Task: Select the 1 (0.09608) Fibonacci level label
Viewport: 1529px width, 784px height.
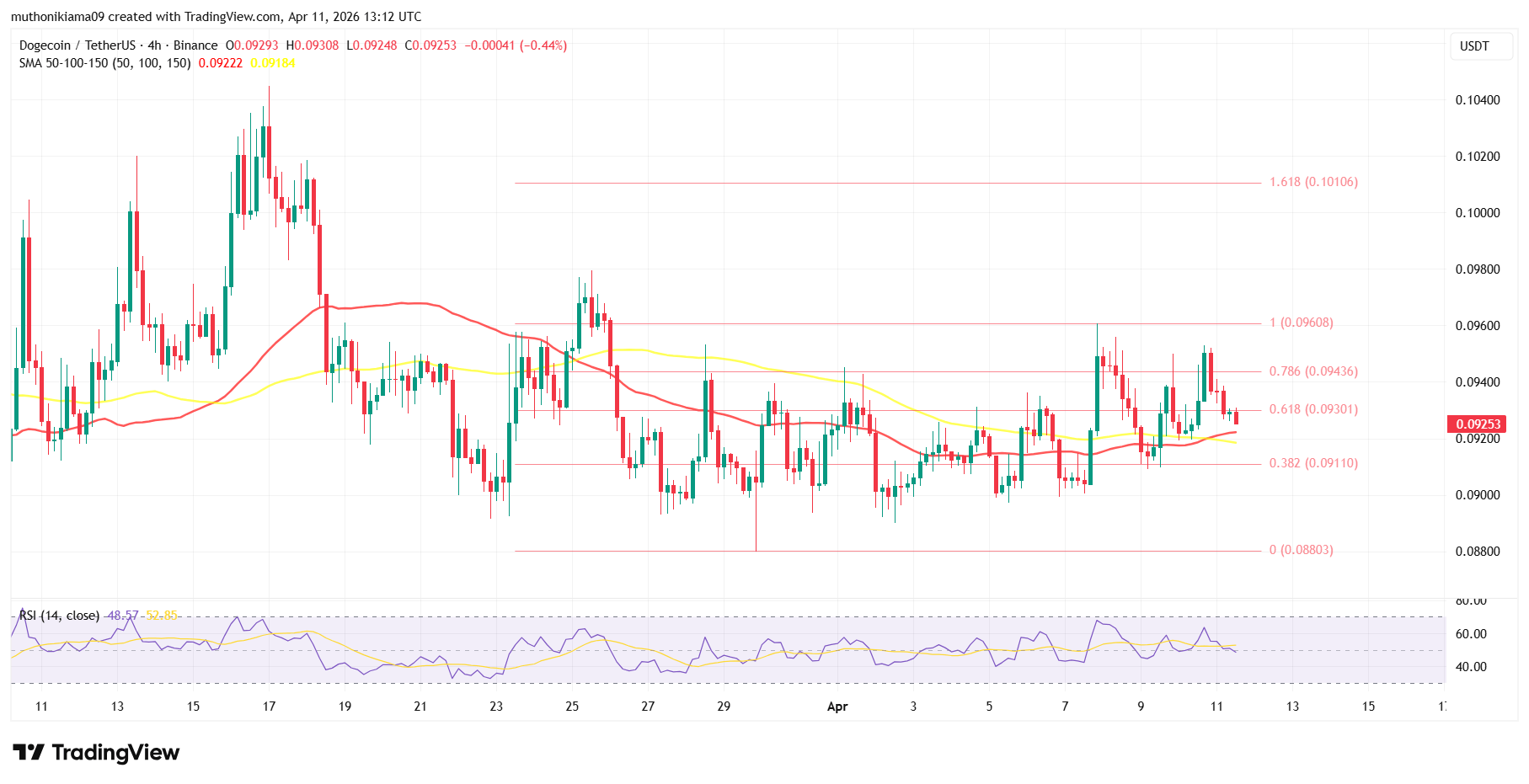Action: point(1301,323)
